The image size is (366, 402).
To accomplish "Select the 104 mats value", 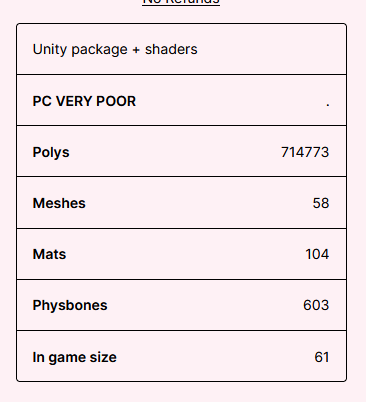I will pos(317,254).
